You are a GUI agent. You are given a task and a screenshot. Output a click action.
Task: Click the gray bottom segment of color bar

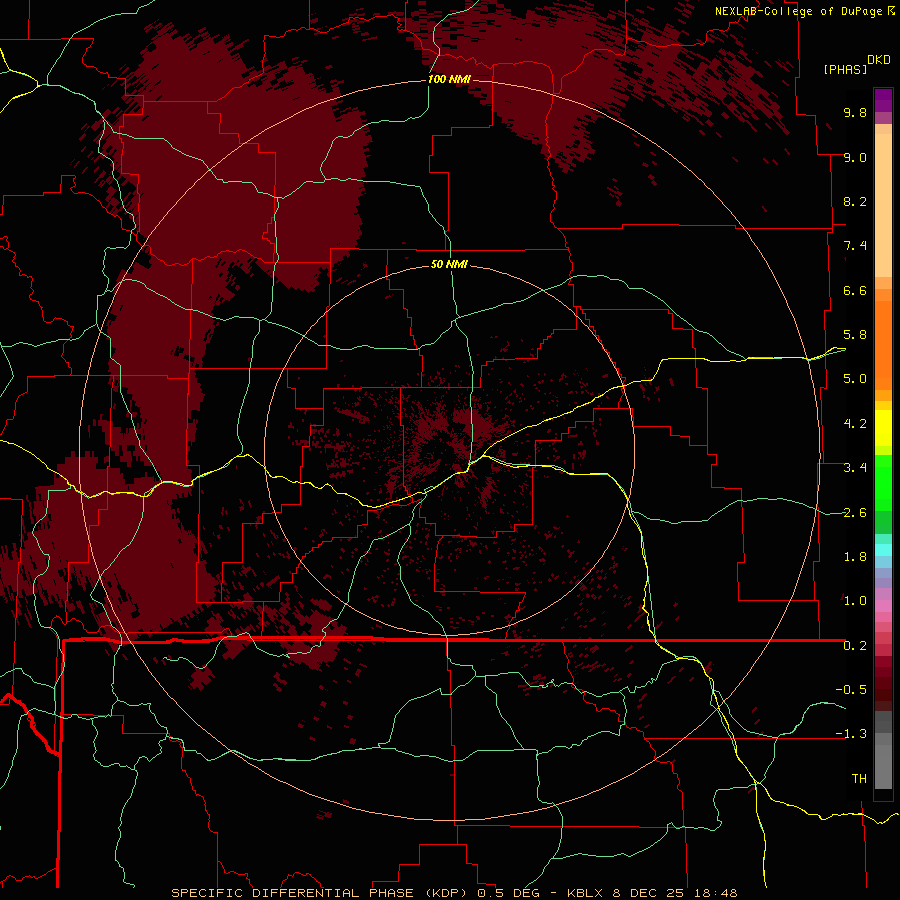pos(883,766)
